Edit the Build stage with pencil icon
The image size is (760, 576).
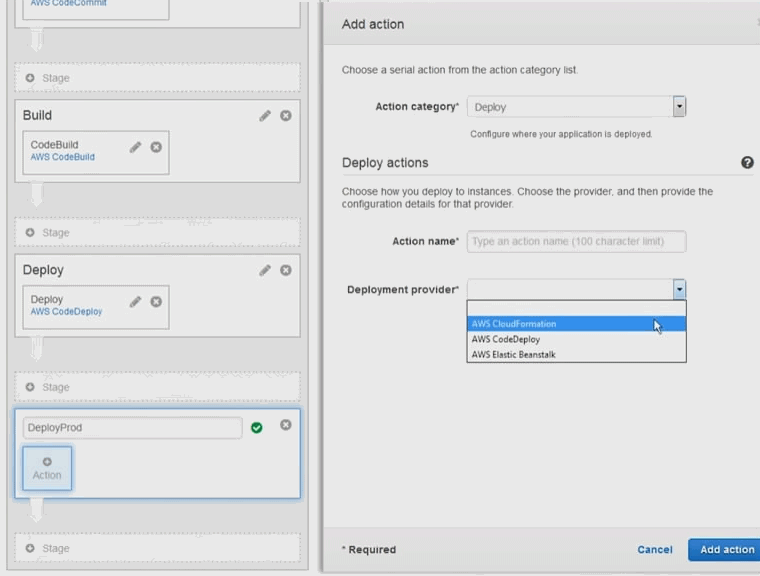click(x=265, y=115)
